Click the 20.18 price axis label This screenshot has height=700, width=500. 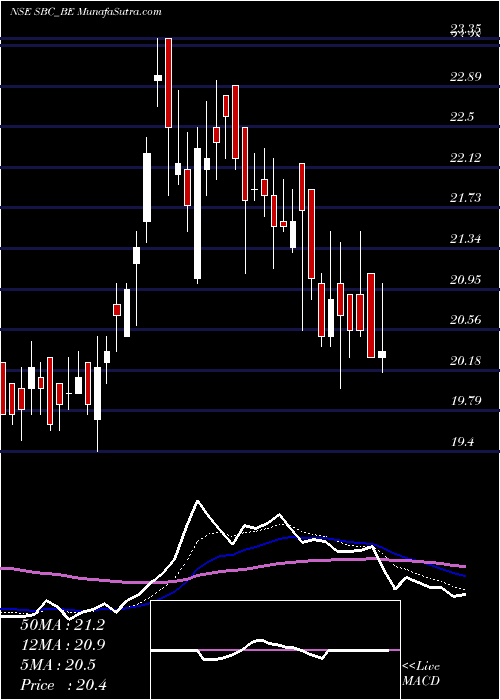click(466, 360)
